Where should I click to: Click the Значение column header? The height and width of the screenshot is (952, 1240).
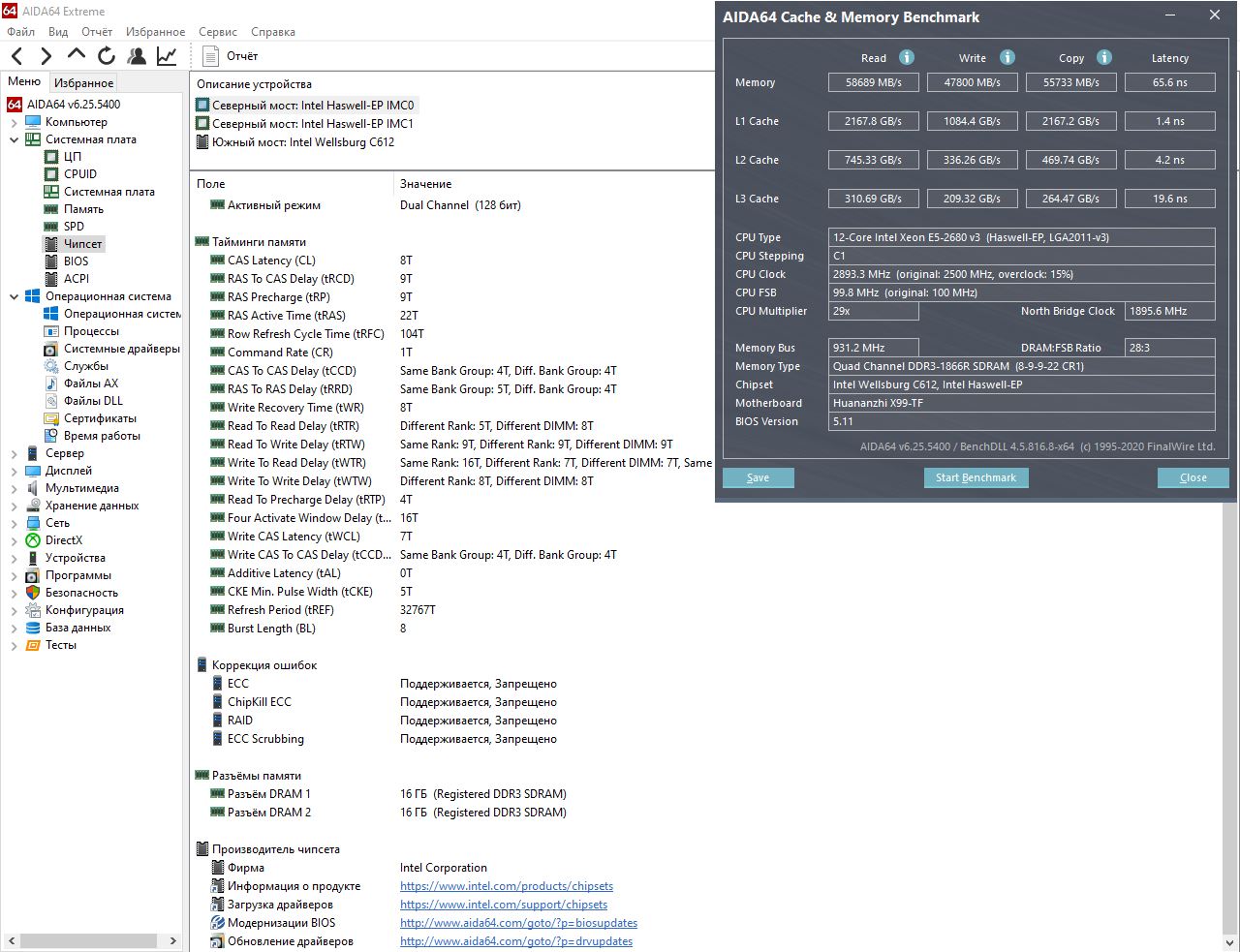click(x=554, y=184)
